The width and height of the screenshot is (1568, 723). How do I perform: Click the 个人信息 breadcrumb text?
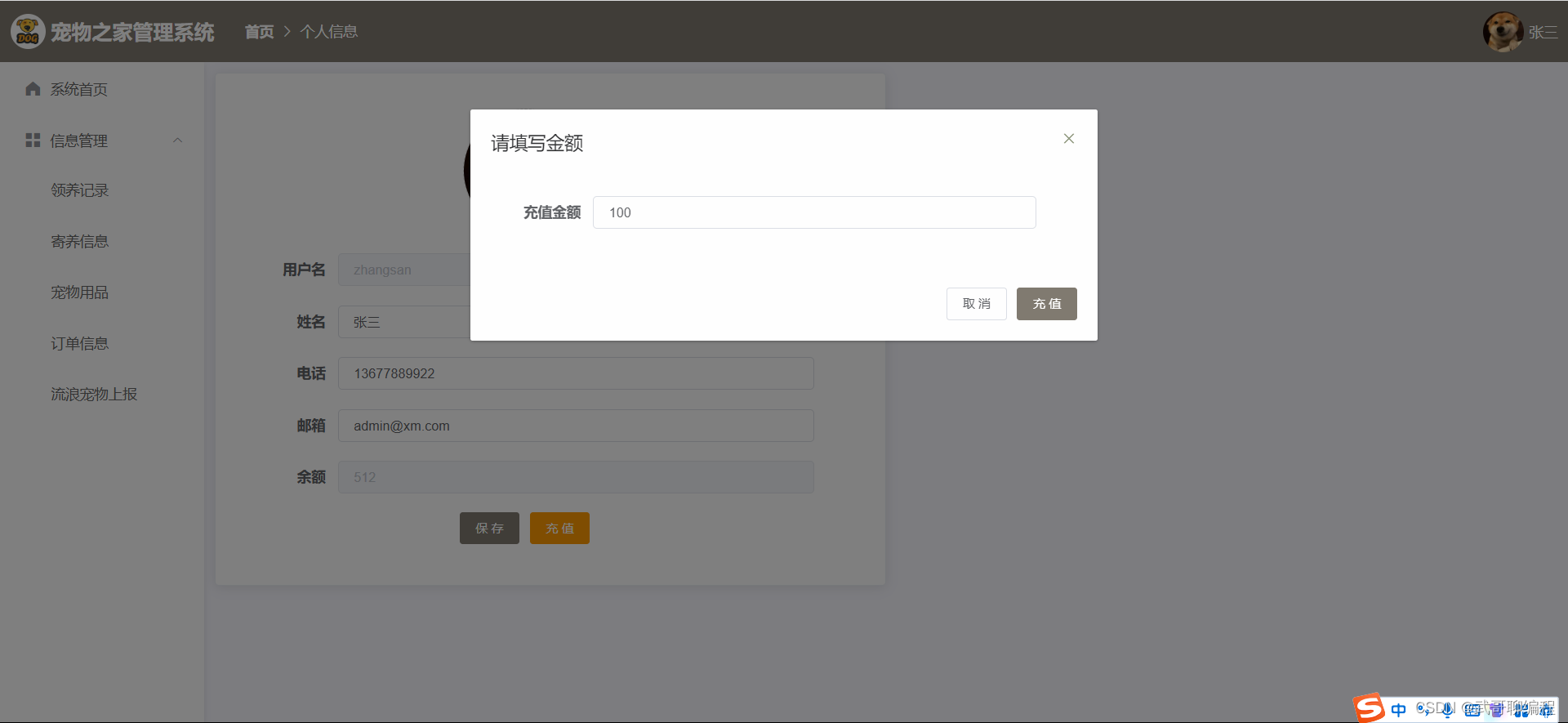(329, 32)
